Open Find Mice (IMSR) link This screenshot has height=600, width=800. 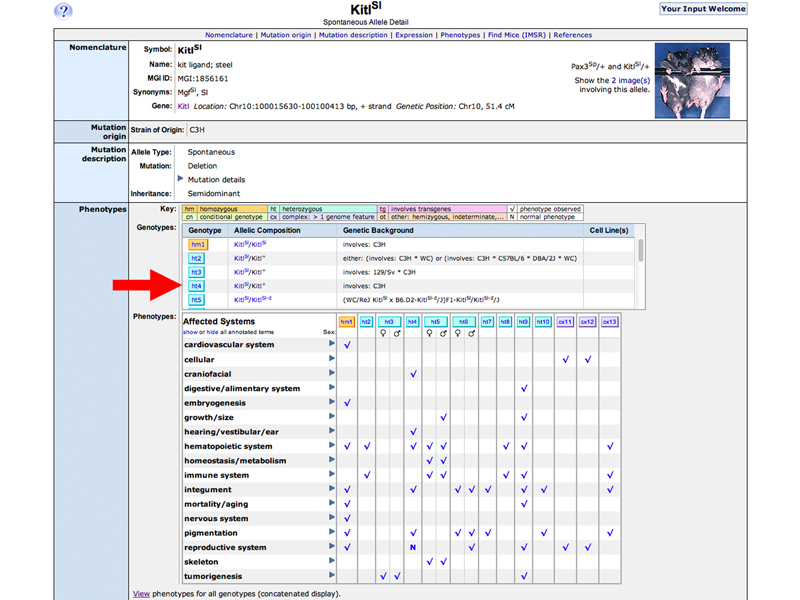point(517,35)
